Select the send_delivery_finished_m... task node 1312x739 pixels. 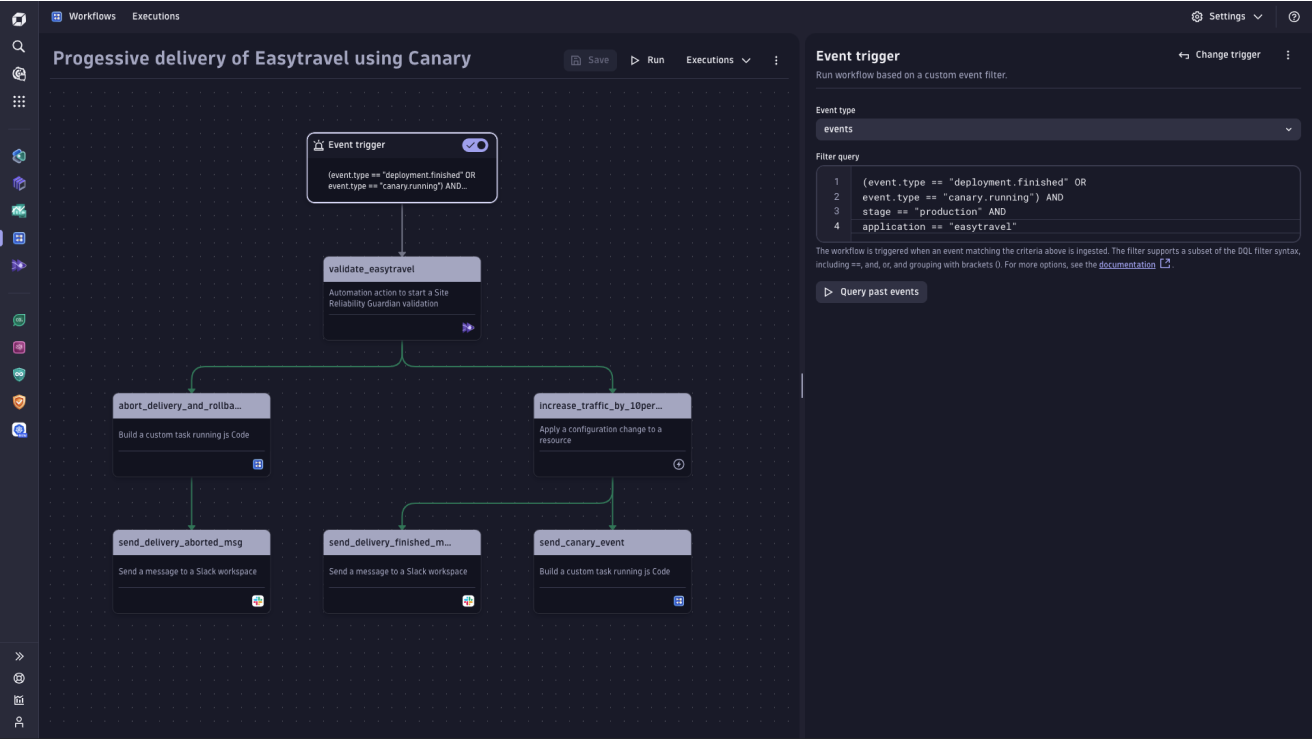coord(402,571)
